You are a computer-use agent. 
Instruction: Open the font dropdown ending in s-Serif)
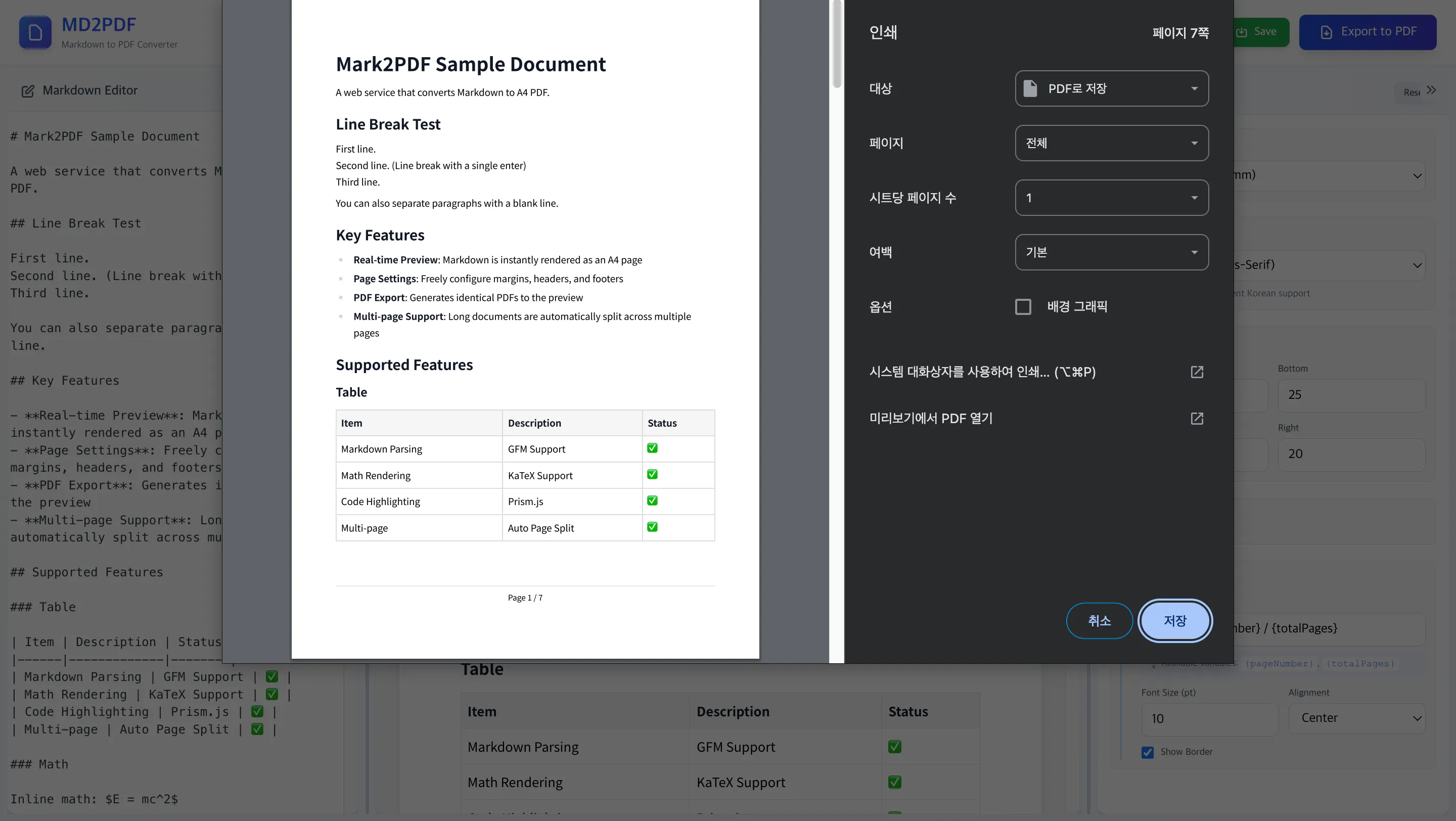click(x=1330, y=265)
